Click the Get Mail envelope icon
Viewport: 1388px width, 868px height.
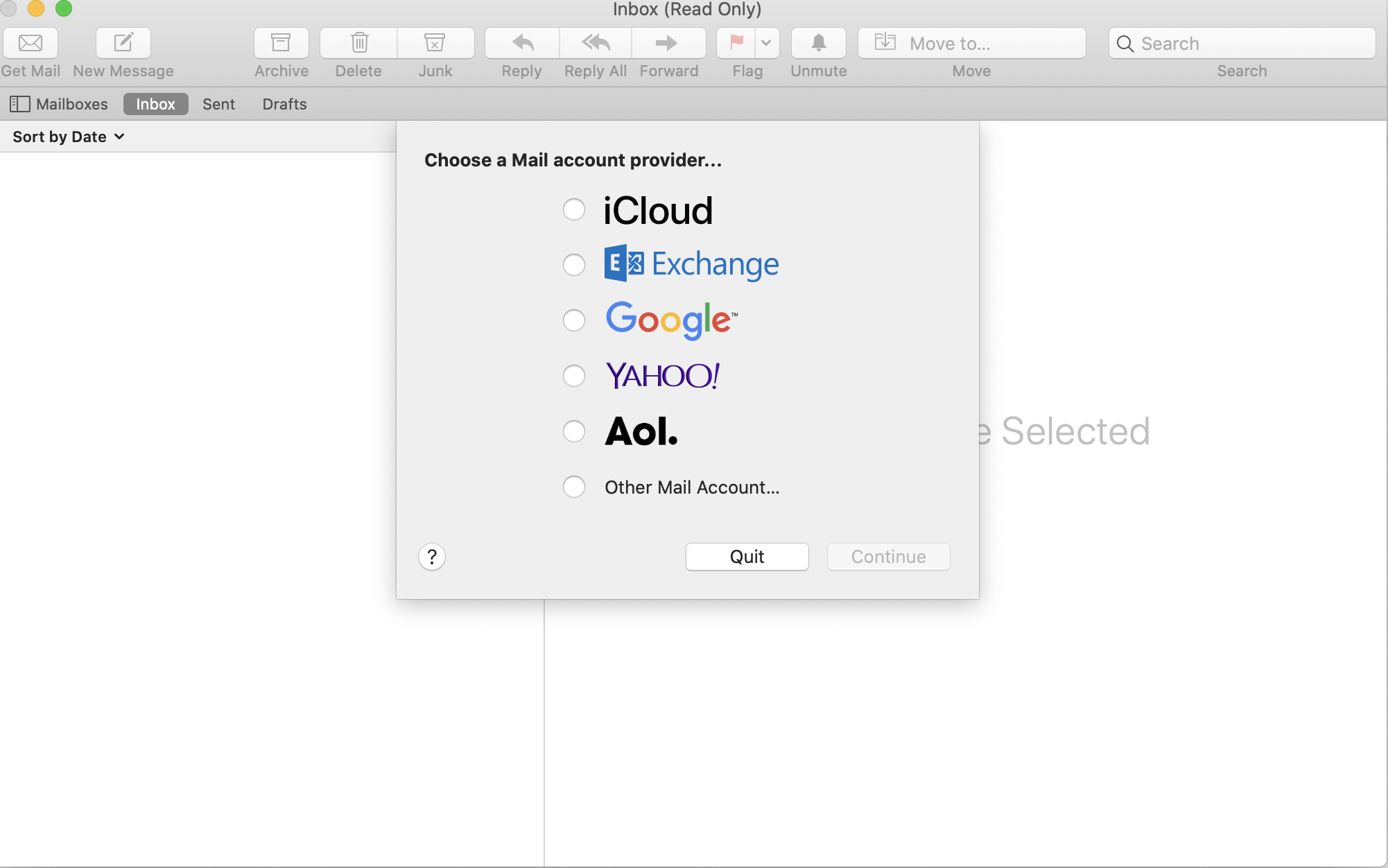[31, 43]
